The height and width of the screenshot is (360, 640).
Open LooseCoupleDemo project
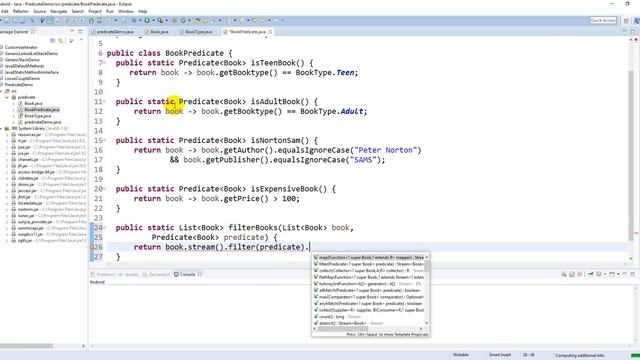tap(22, 78)
